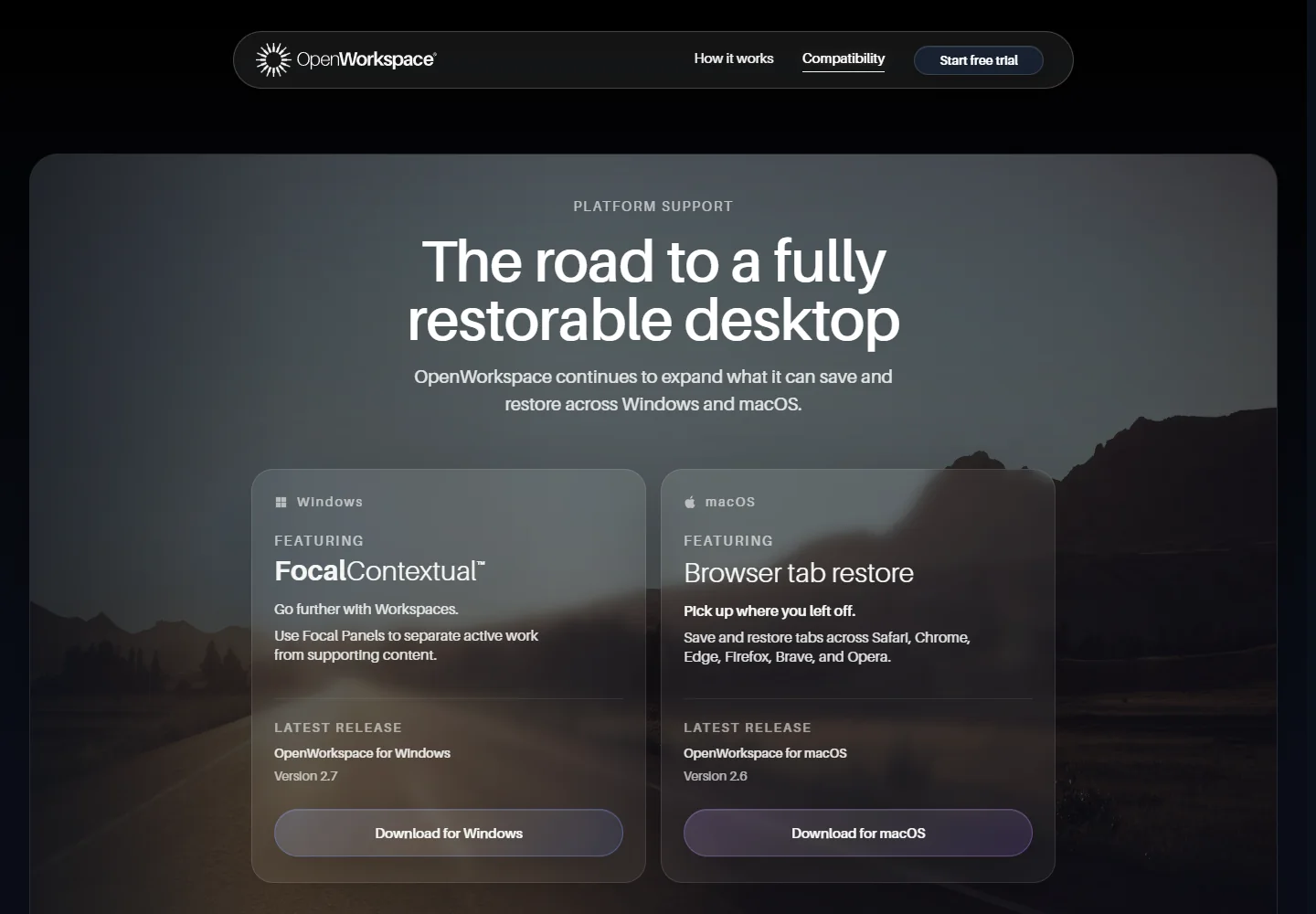The width and height of the screenshot is (1316, 914).
Task: Click the Apple logo icon in macOS card
Action: point(690,502)
